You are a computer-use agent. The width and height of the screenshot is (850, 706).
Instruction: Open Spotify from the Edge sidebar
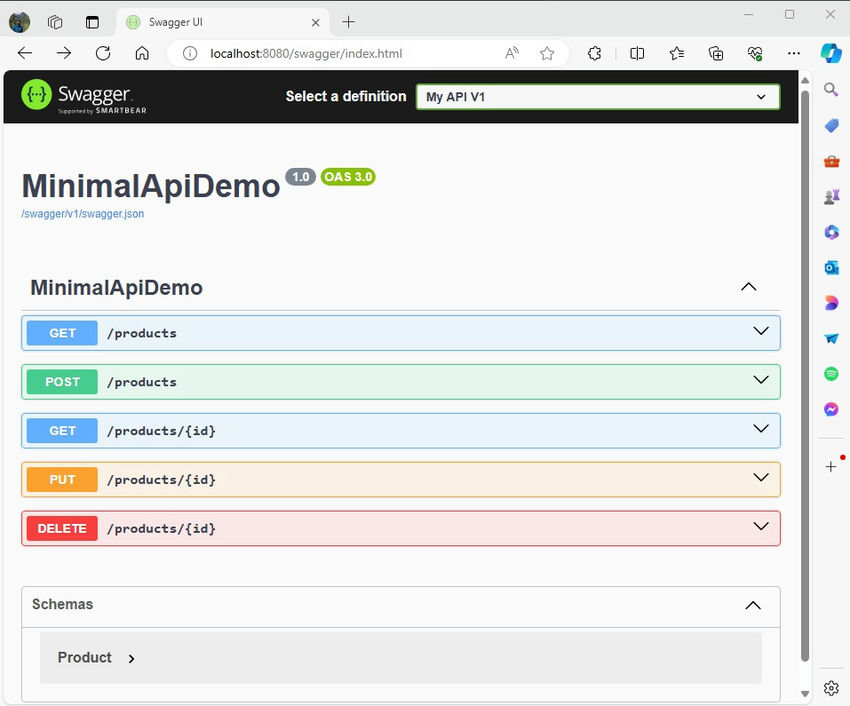coord(831,373)
